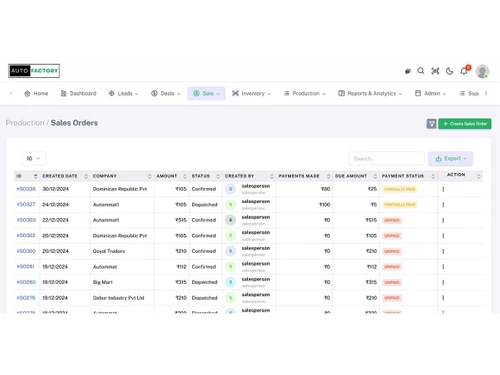Image resolution: width=500 pixels, height=375 pixels.
Task: Open the Export dropdown
Action: (450, 159)
